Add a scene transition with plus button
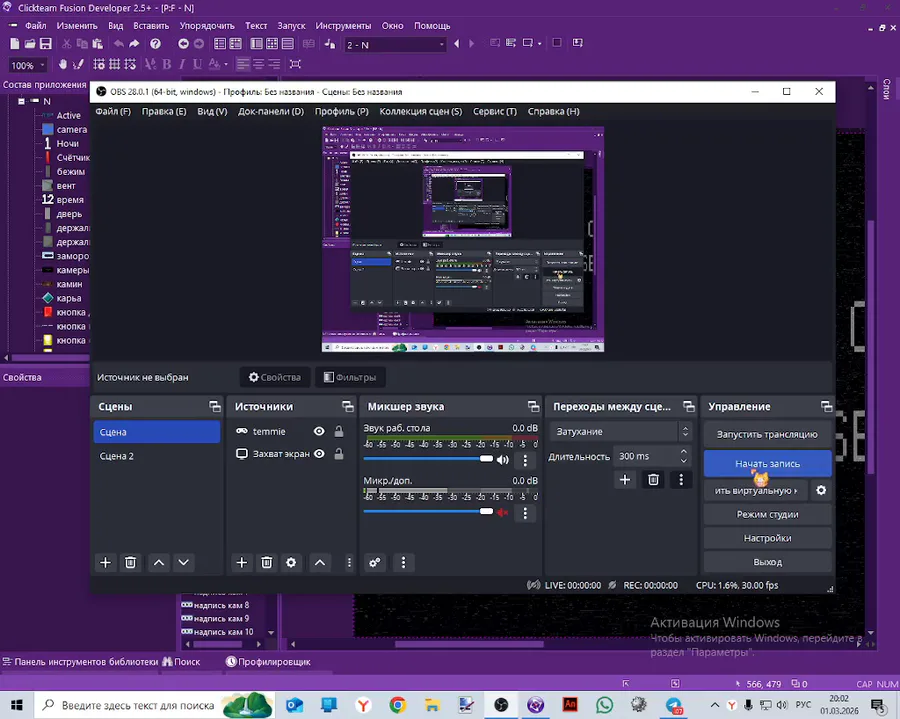The image size is (900, 719). [625, 480]
